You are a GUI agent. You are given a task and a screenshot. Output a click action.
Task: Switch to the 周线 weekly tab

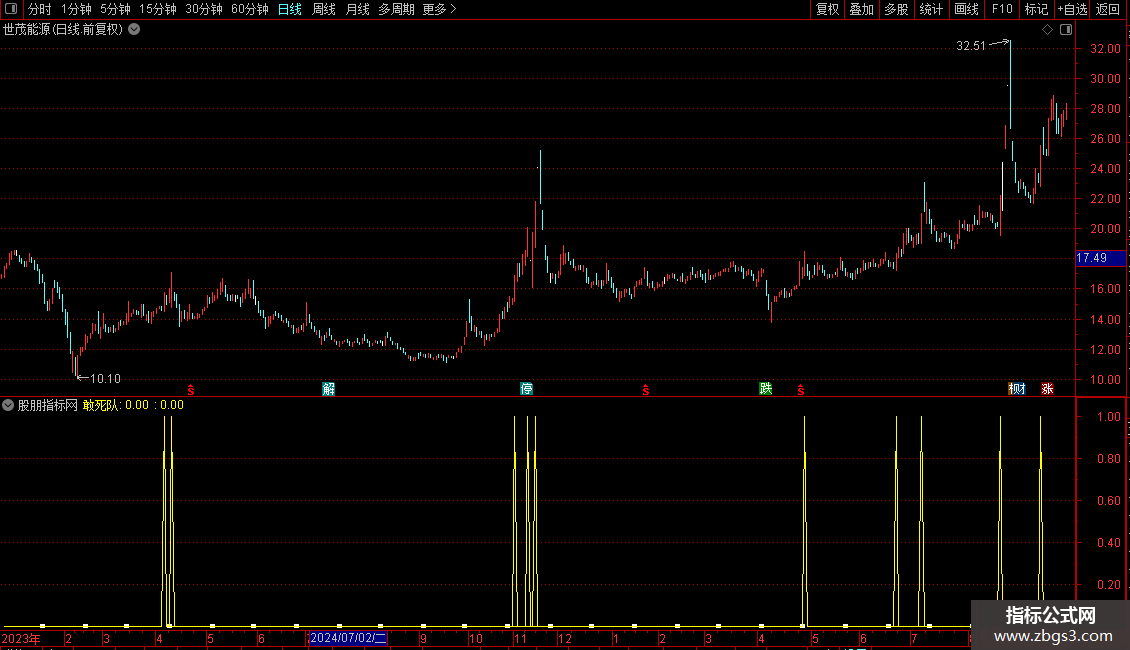tap(324, 9)
